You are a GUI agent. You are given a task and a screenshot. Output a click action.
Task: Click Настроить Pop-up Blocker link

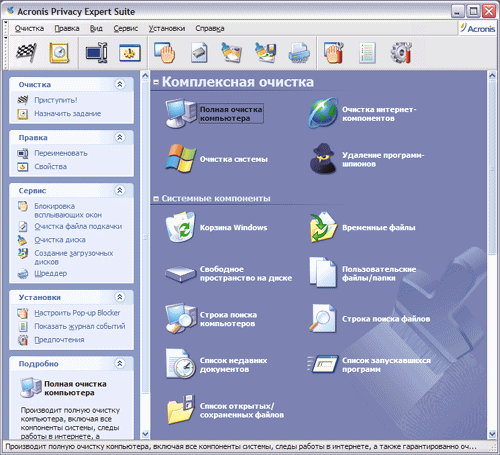pyautogui.click(x=77, y=313)
